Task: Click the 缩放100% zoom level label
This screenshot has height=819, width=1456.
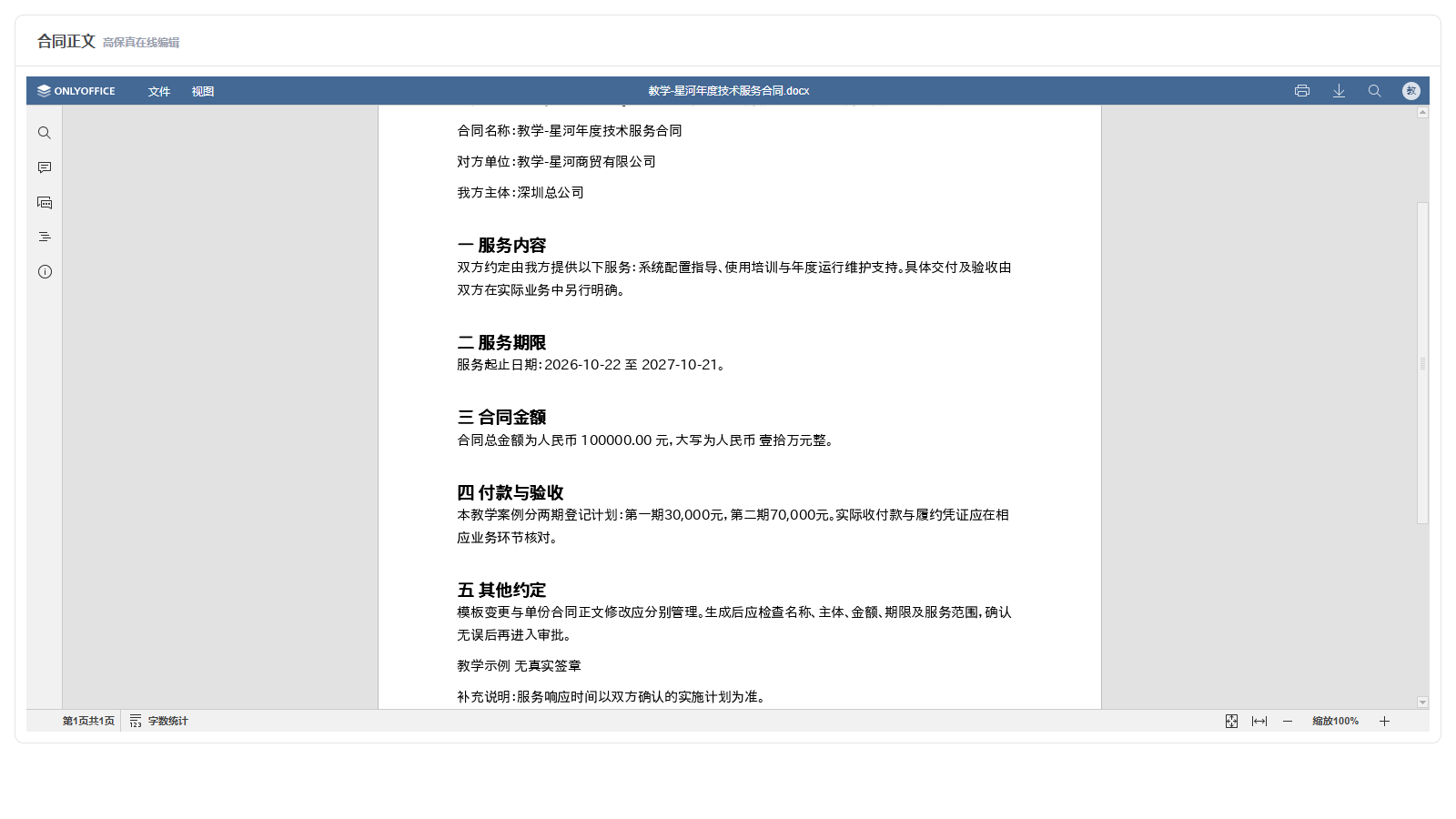Action: [1335, 721]
